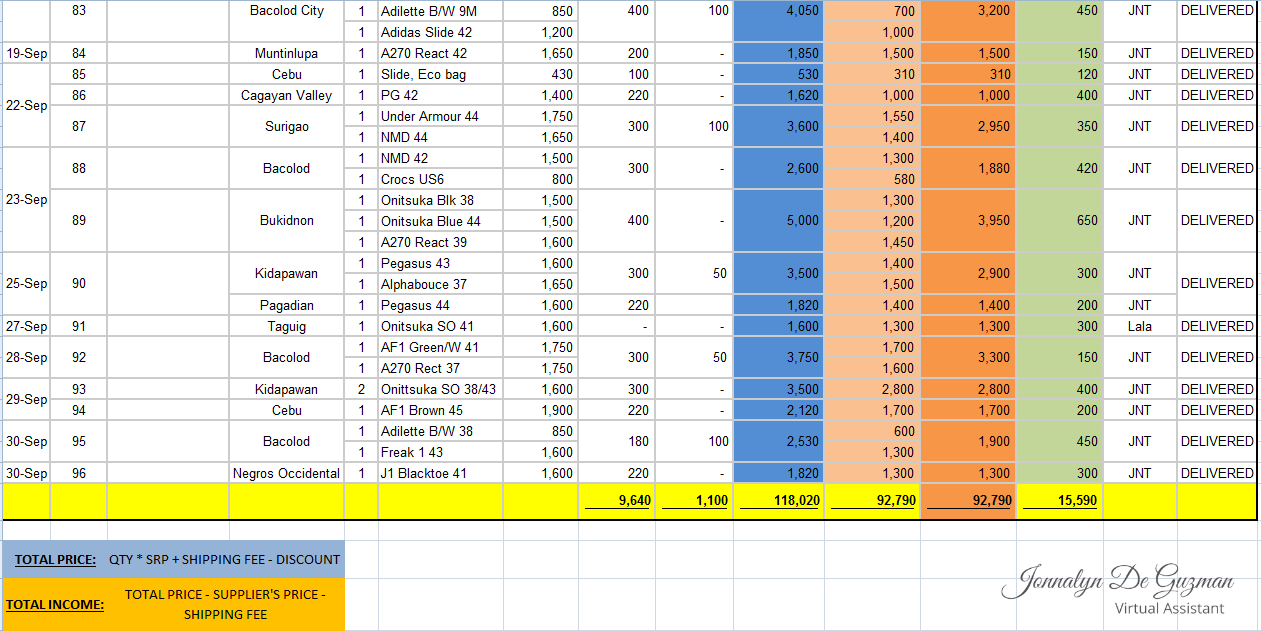Select the 'Adidas Slide 42' cell
This screenshot has width=1261, height=631.
tap(440, 32)
